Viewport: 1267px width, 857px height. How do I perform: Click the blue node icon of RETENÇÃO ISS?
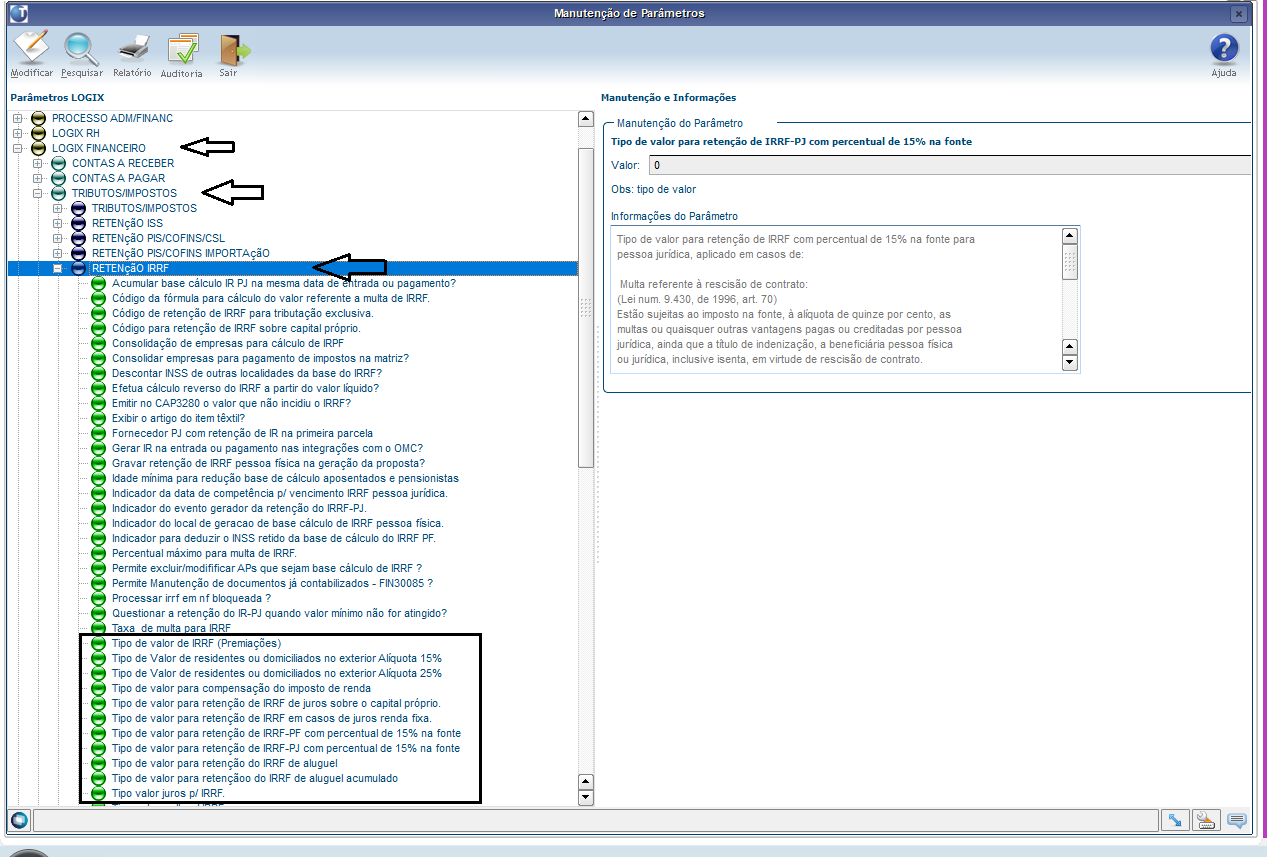[x=79, y=223]
